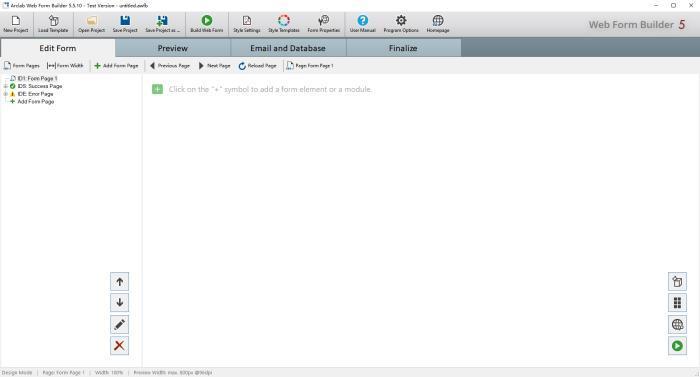Click Page: Form Page 1 in the status bar
Image resolution: width=700 pixels, height=377 pixels.
point(63,373)
